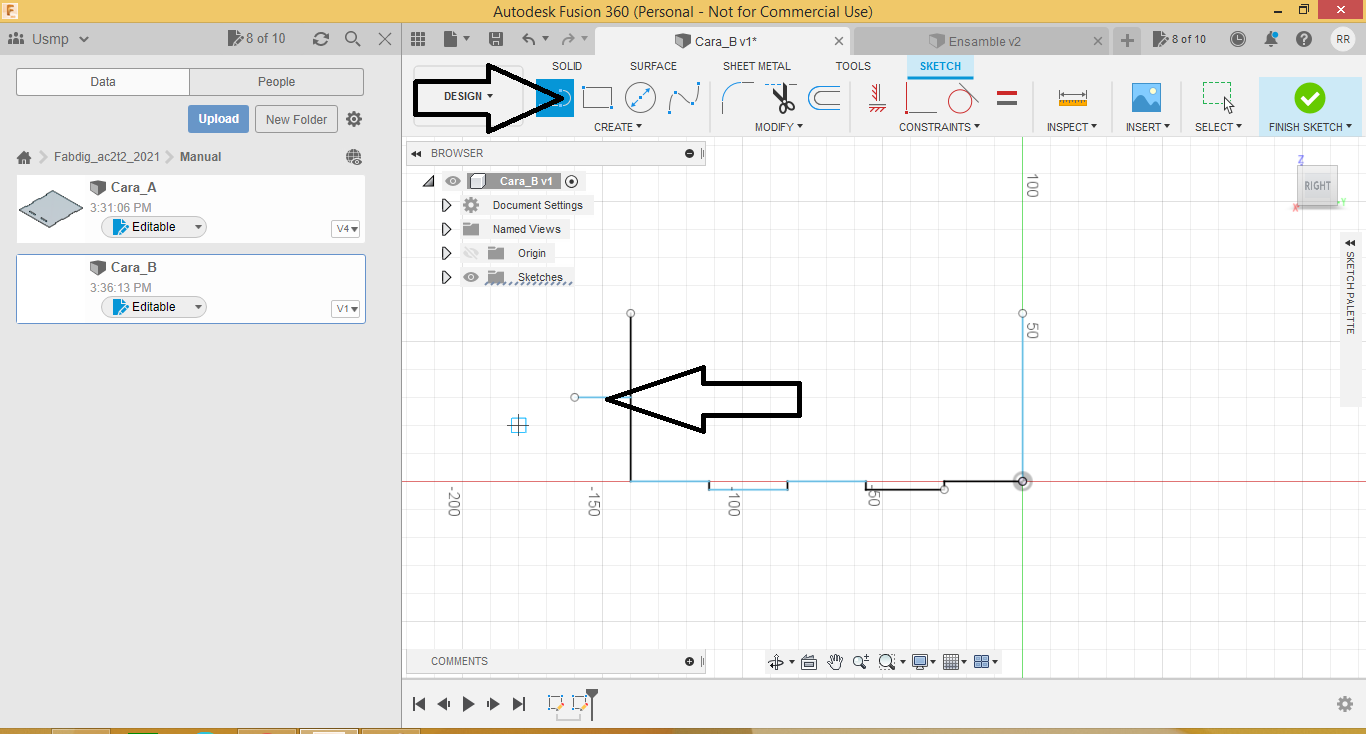Select the Offset tool in Modify
The width and height of the screenshot is (1366, 734).
pos(824,98)
